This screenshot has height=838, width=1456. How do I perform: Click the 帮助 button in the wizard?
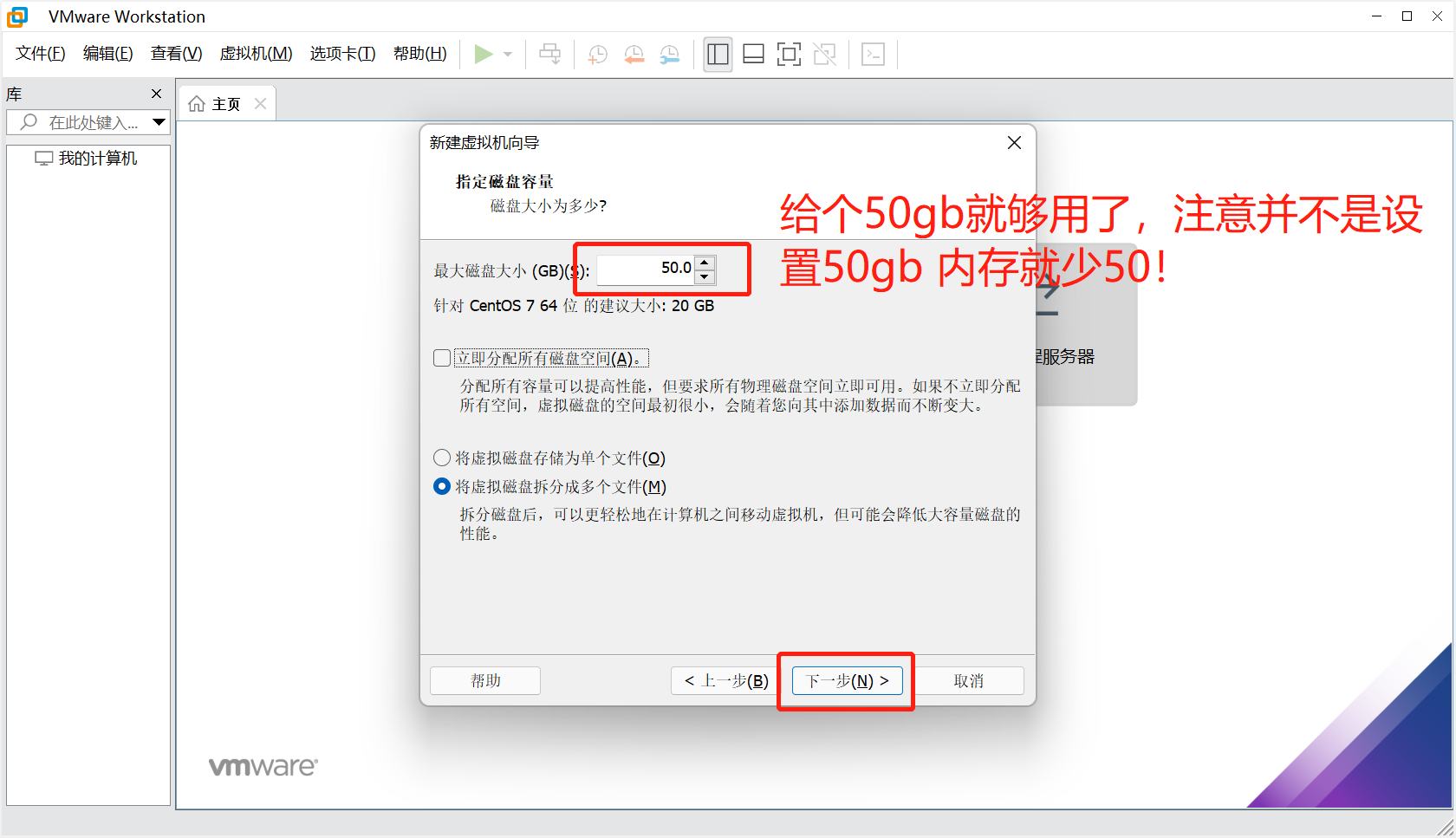(x=485, y=680)
